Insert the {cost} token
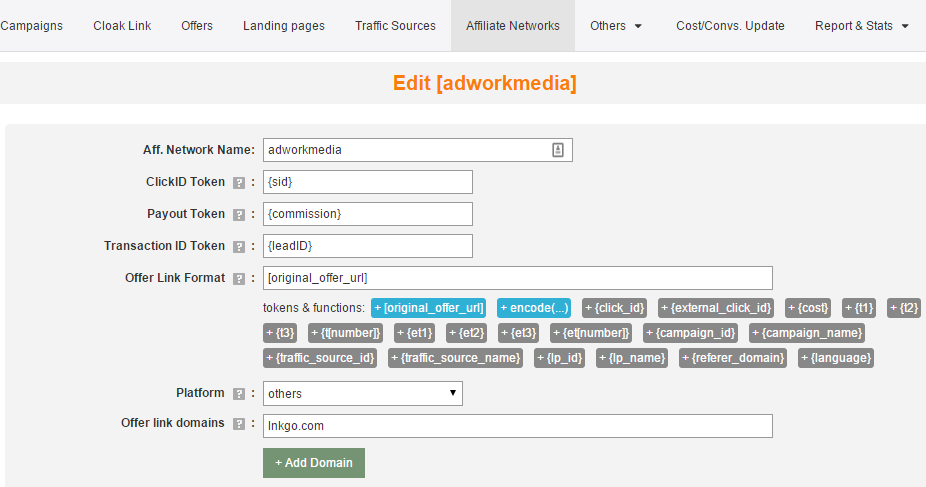 click(x=808, y=308)
